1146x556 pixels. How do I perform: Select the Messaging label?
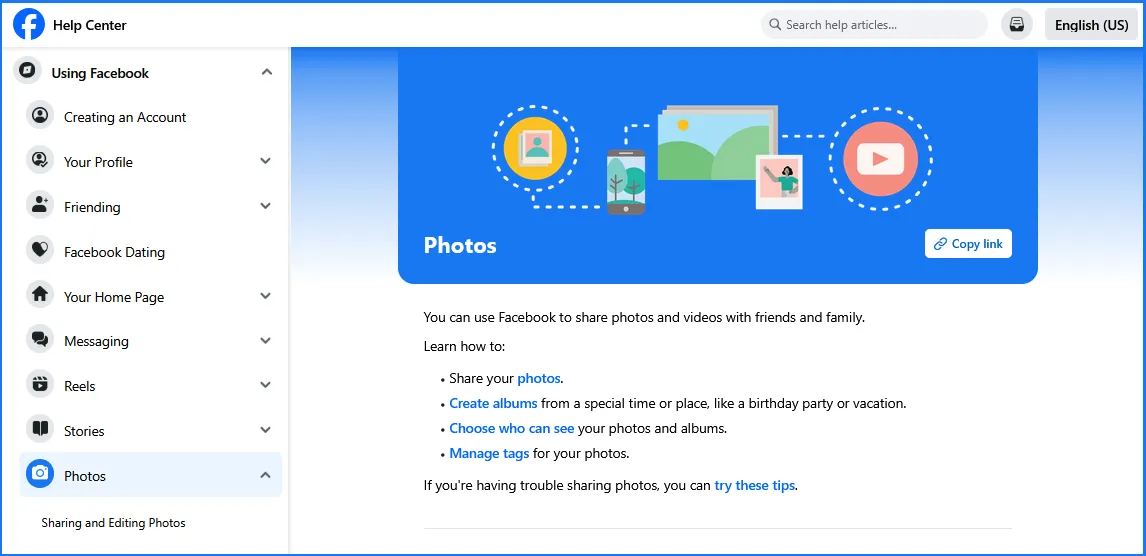pyautogui.click(x=96, y=341)
